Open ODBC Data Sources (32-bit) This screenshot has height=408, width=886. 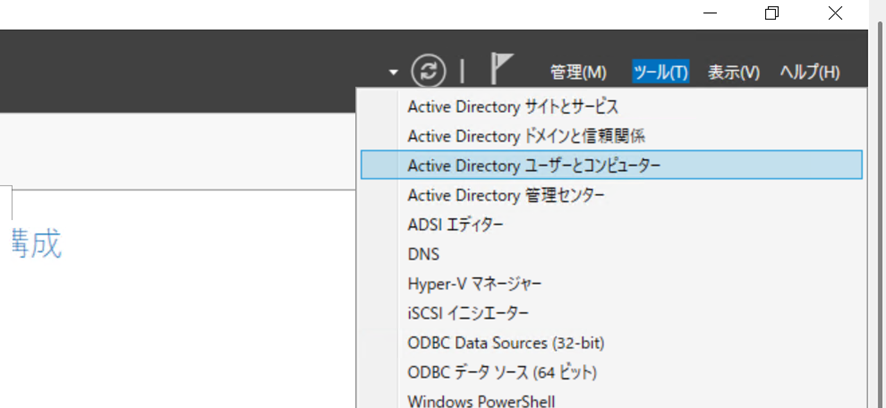coord(611,342)
